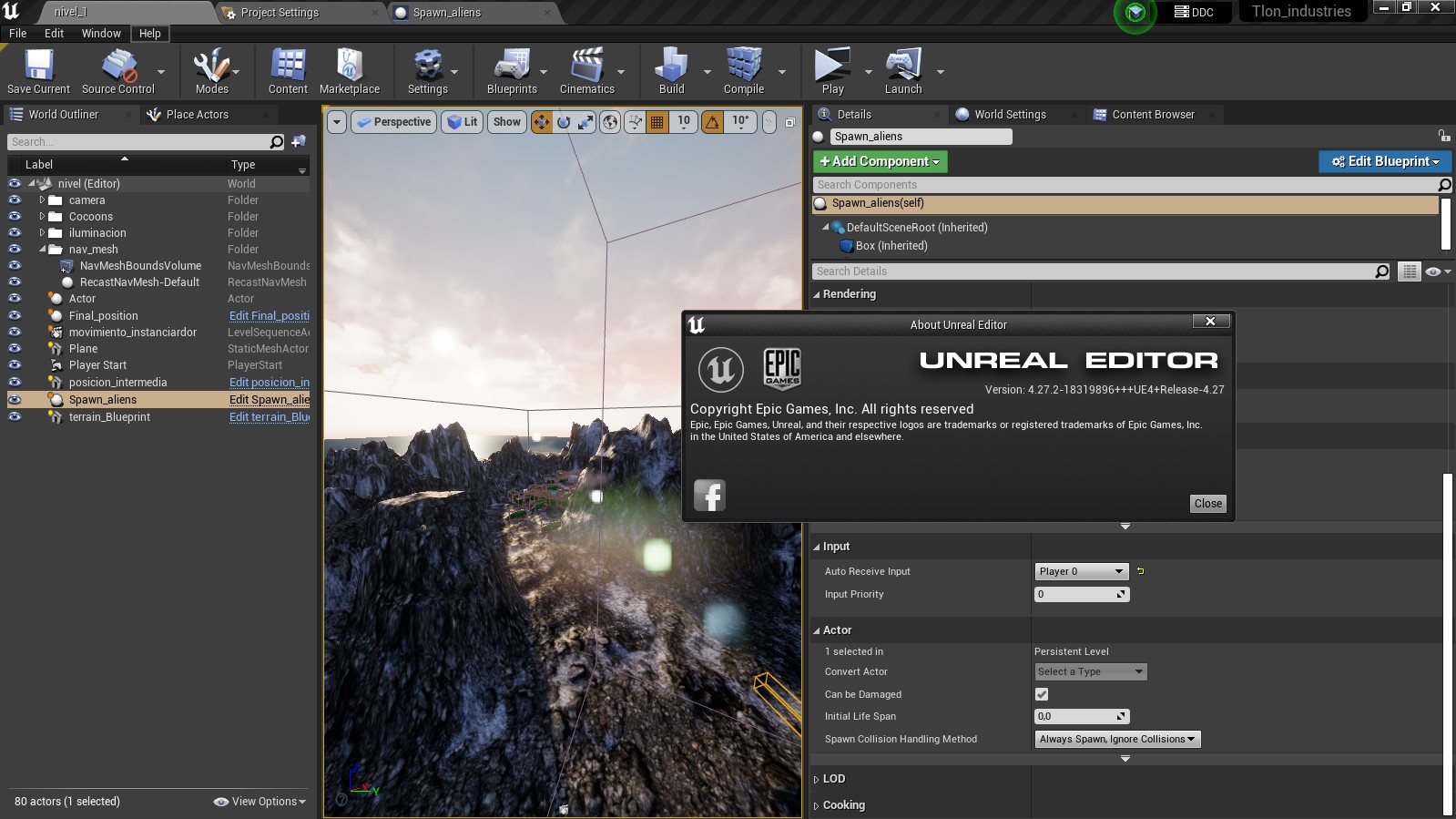Open Source Control from the toolbar

(118, 71)
